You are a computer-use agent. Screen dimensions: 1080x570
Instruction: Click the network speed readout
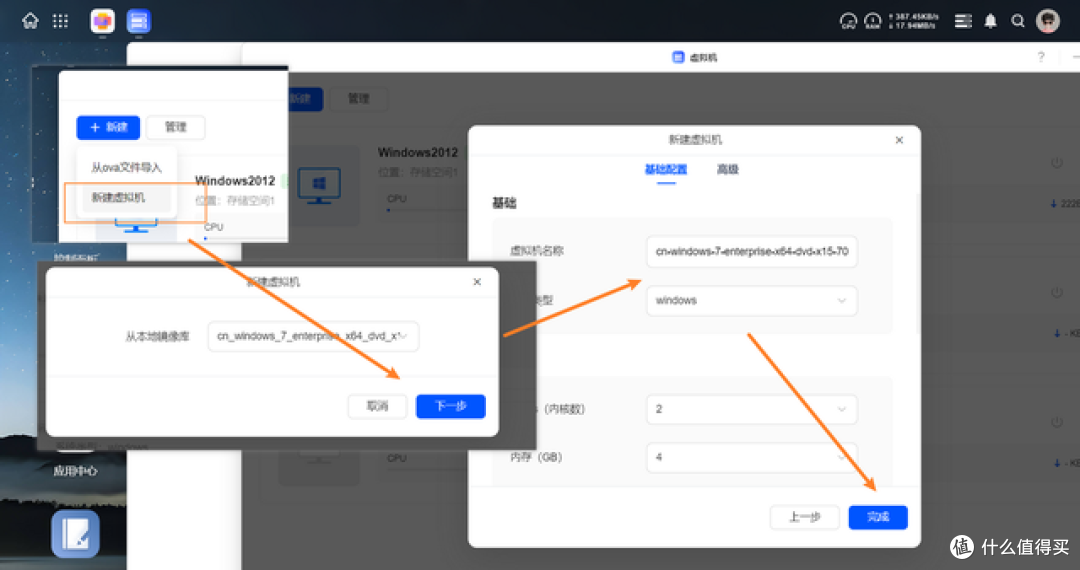[913, 21]
